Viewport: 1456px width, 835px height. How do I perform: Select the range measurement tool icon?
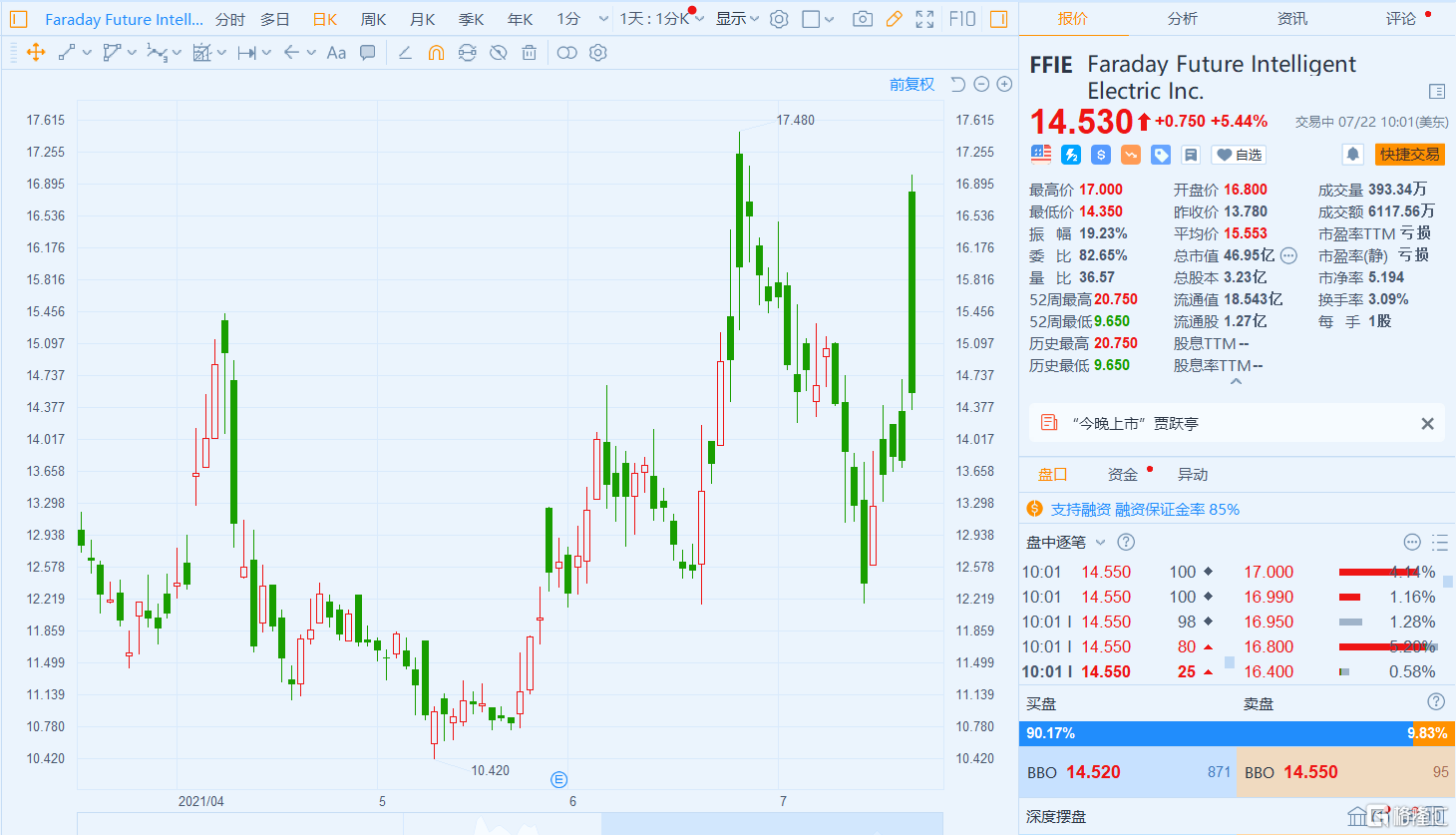[246, 53]
